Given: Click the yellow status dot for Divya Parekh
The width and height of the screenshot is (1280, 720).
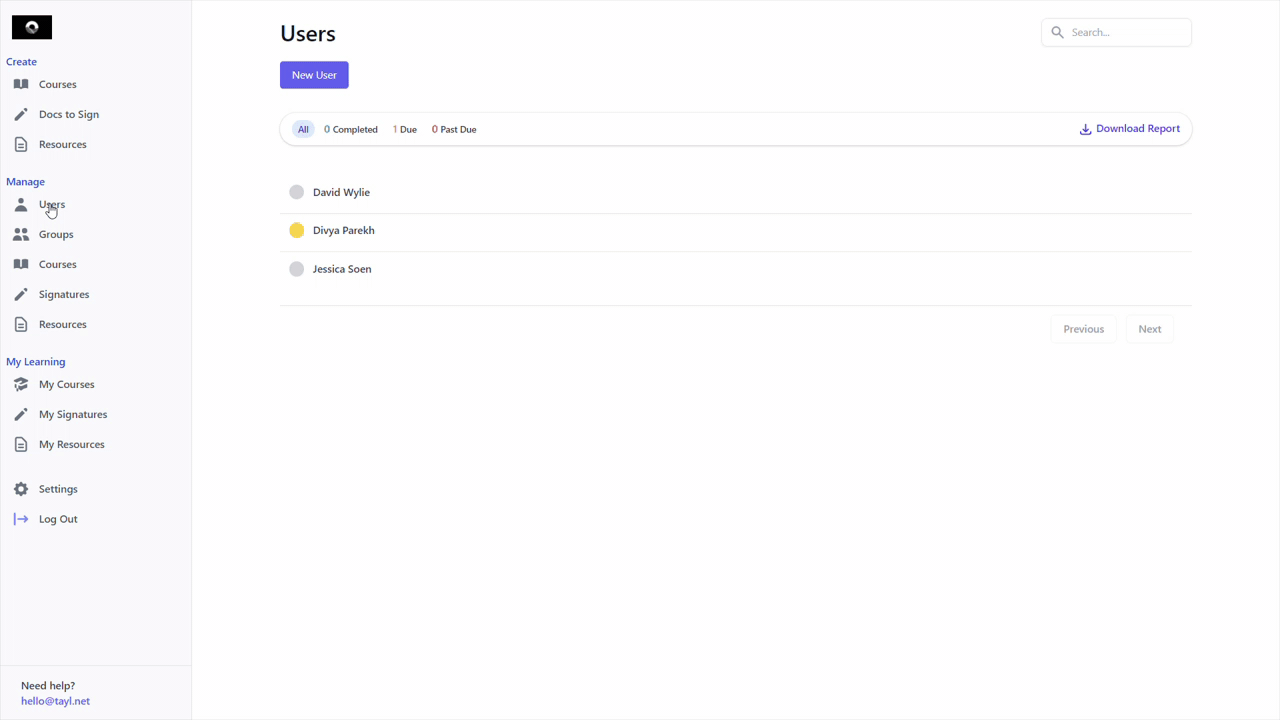Looking at the screenshot, I should click(297, 230).
